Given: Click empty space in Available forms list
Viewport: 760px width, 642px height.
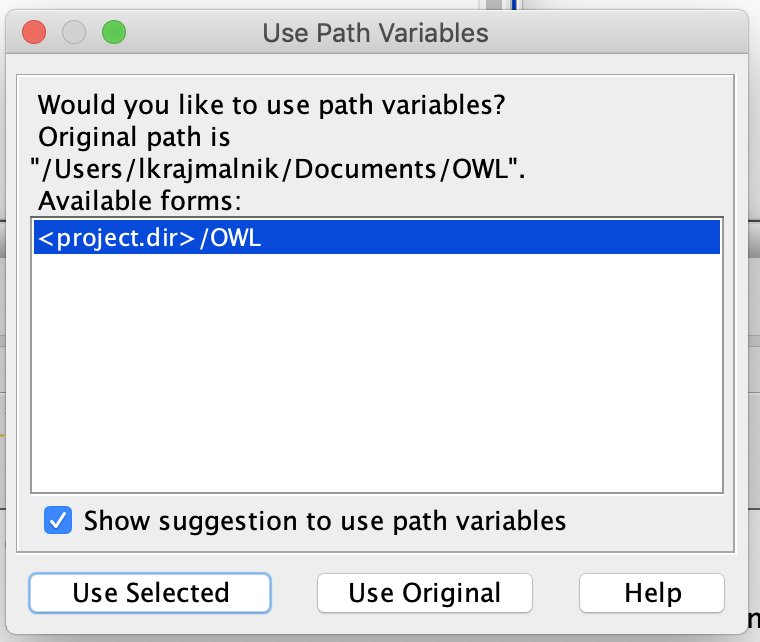Looking at the screenshot, I should click(376, 360).
